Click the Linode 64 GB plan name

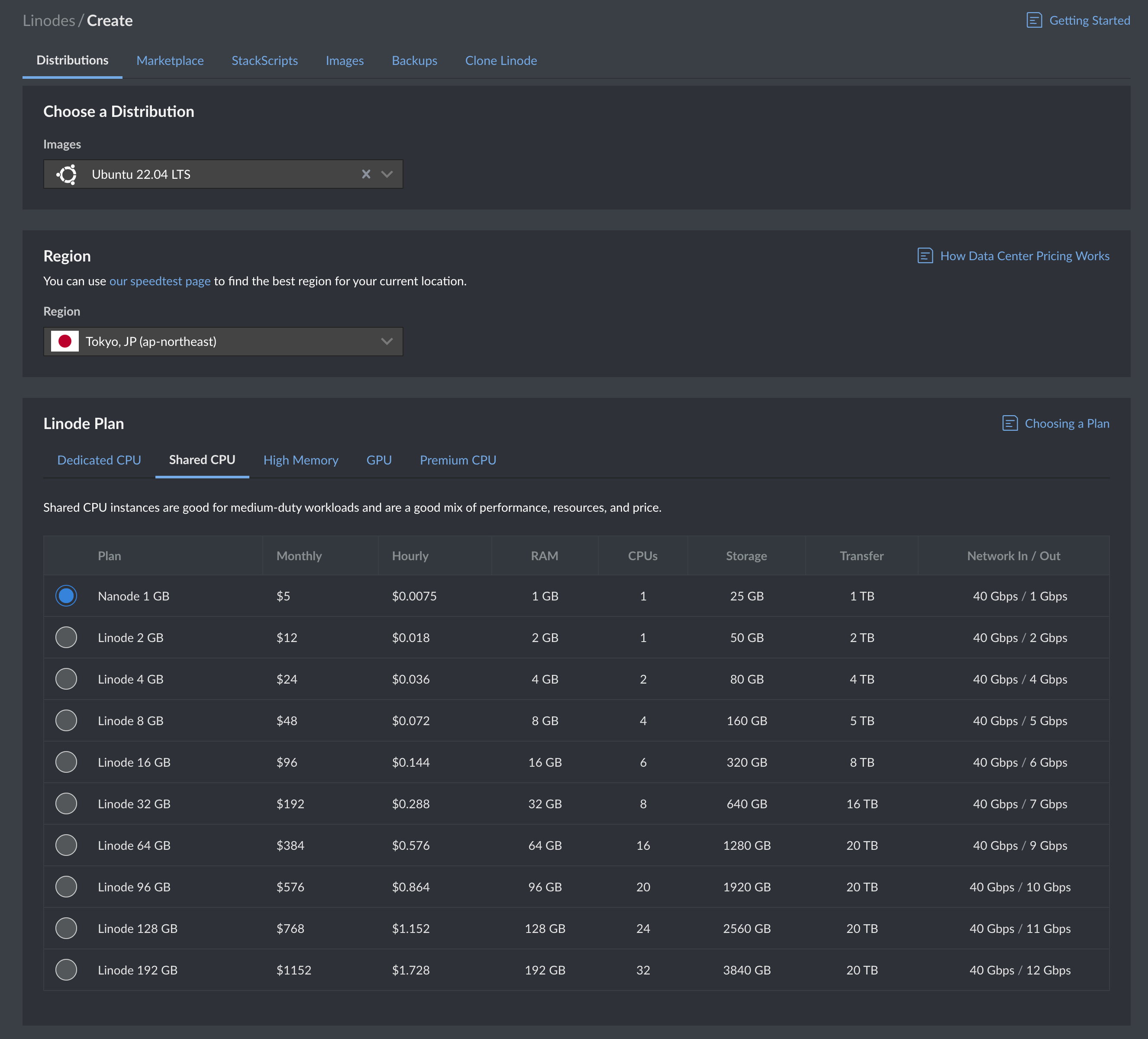click(134, 845)
